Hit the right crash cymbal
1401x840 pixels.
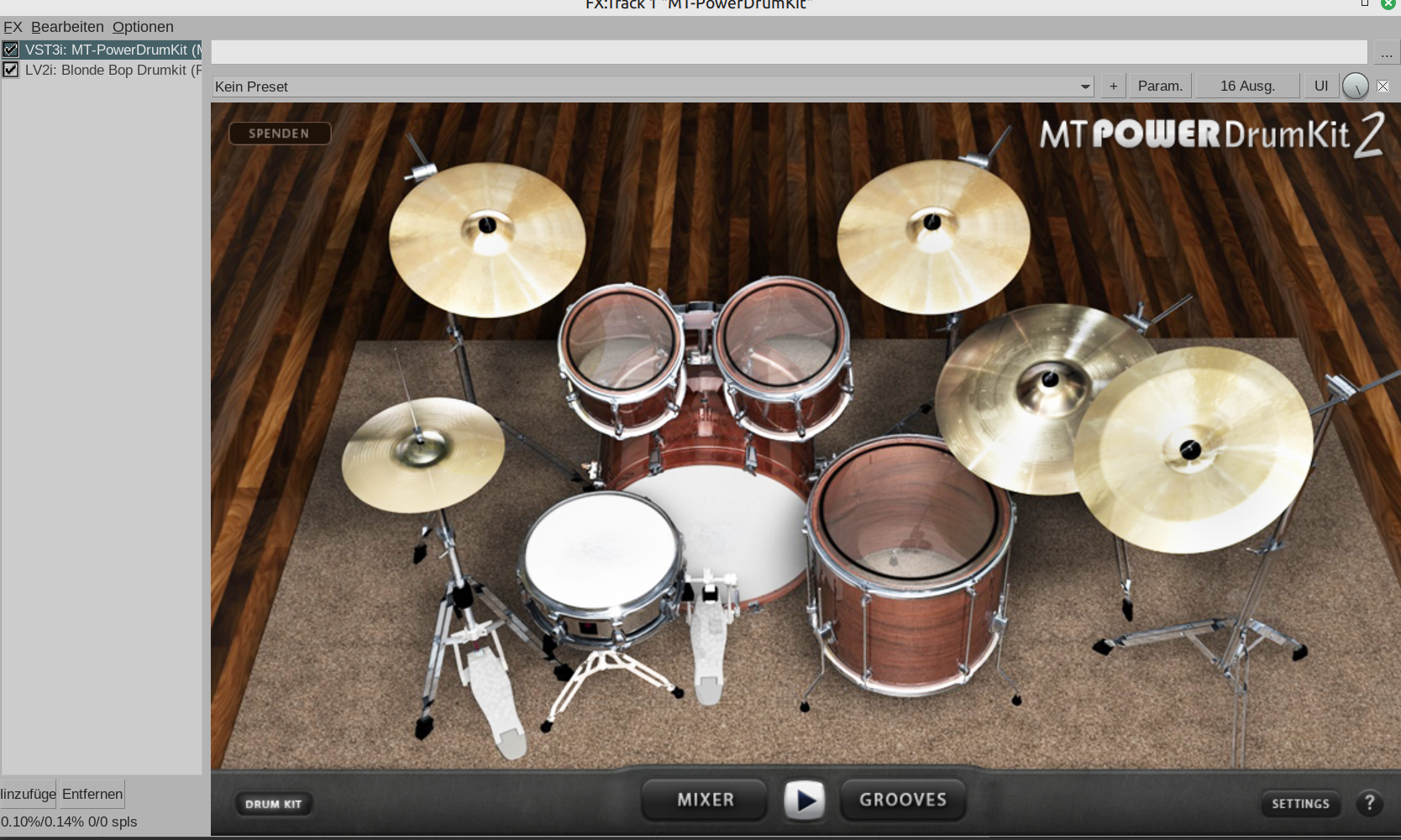pos(933,236)
